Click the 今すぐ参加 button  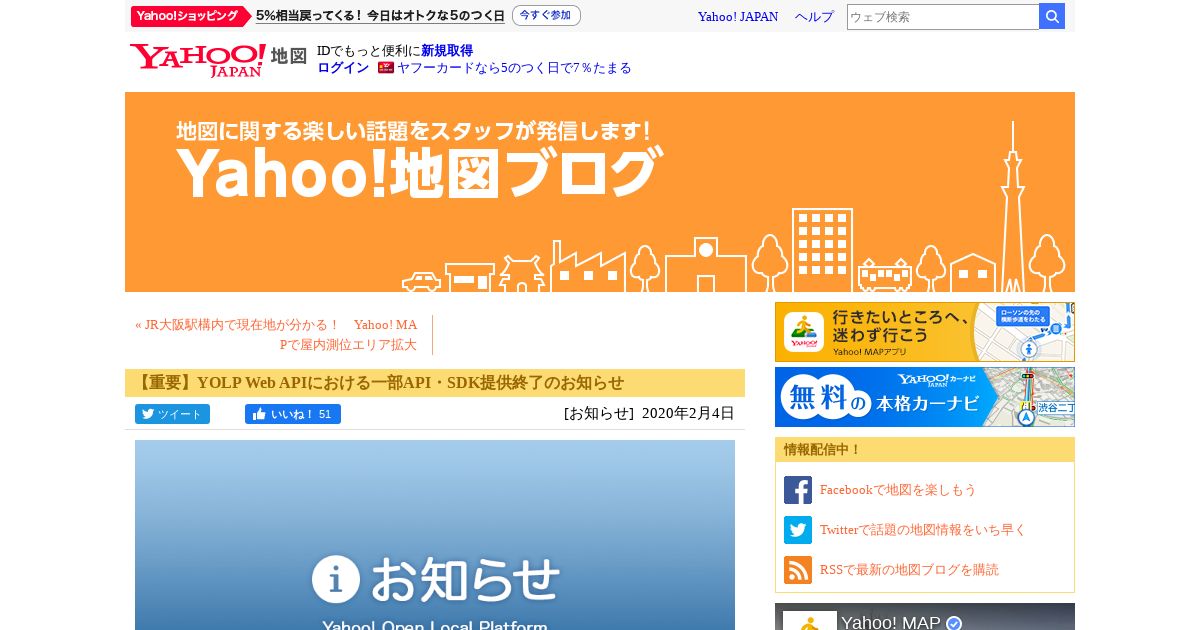click(x=546, y=16)
